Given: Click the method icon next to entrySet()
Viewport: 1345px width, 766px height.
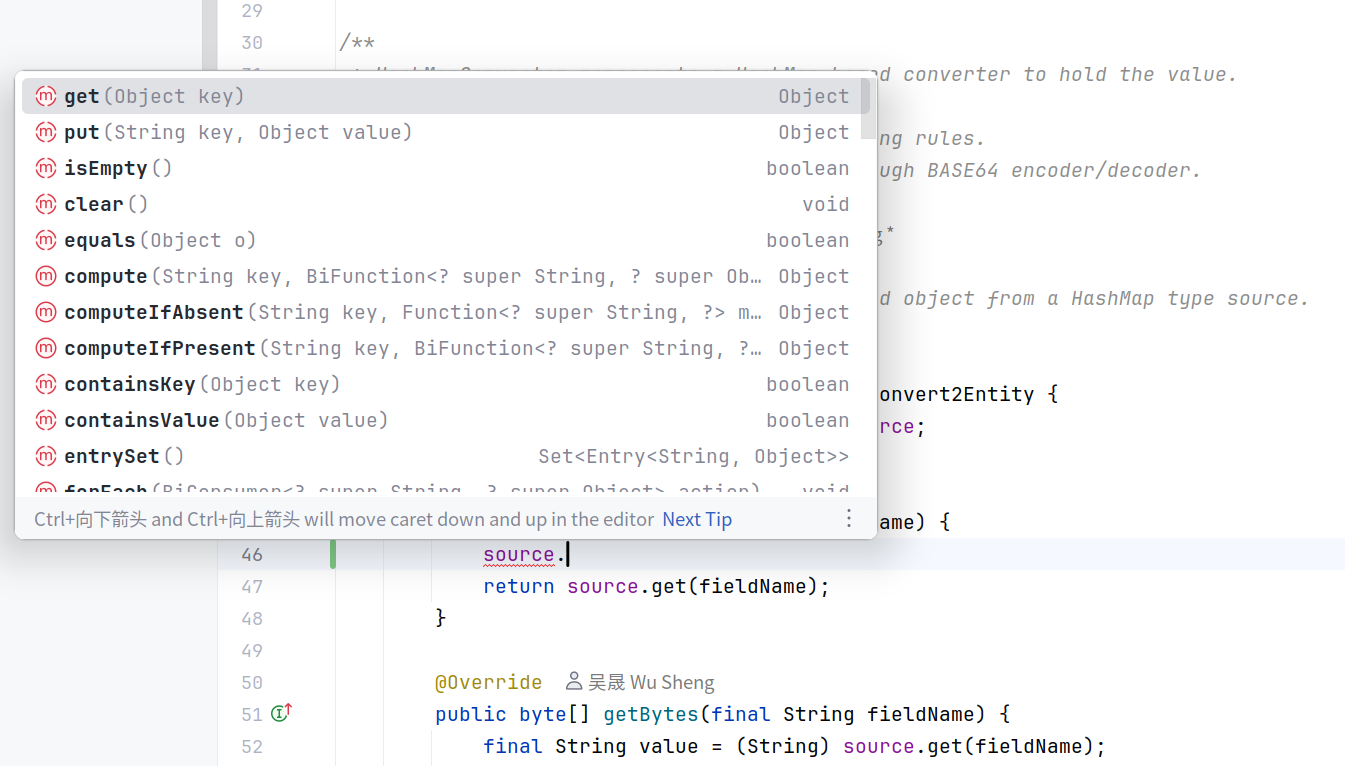Looking at the screenshot, I should pos(45,457).
